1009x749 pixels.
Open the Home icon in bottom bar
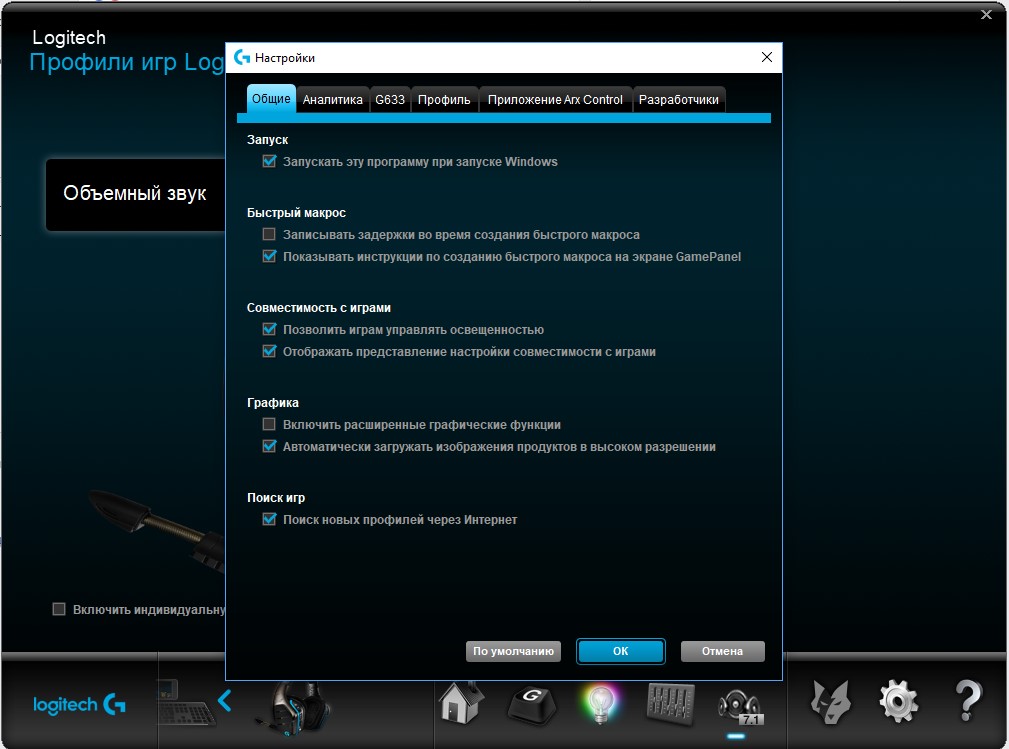(461, 703)
